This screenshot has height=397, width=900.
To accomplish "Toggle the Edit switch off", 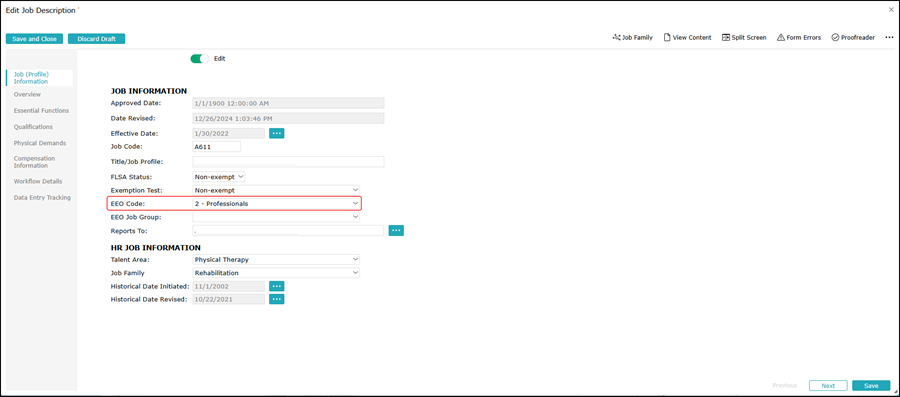I will coord(200,59).
